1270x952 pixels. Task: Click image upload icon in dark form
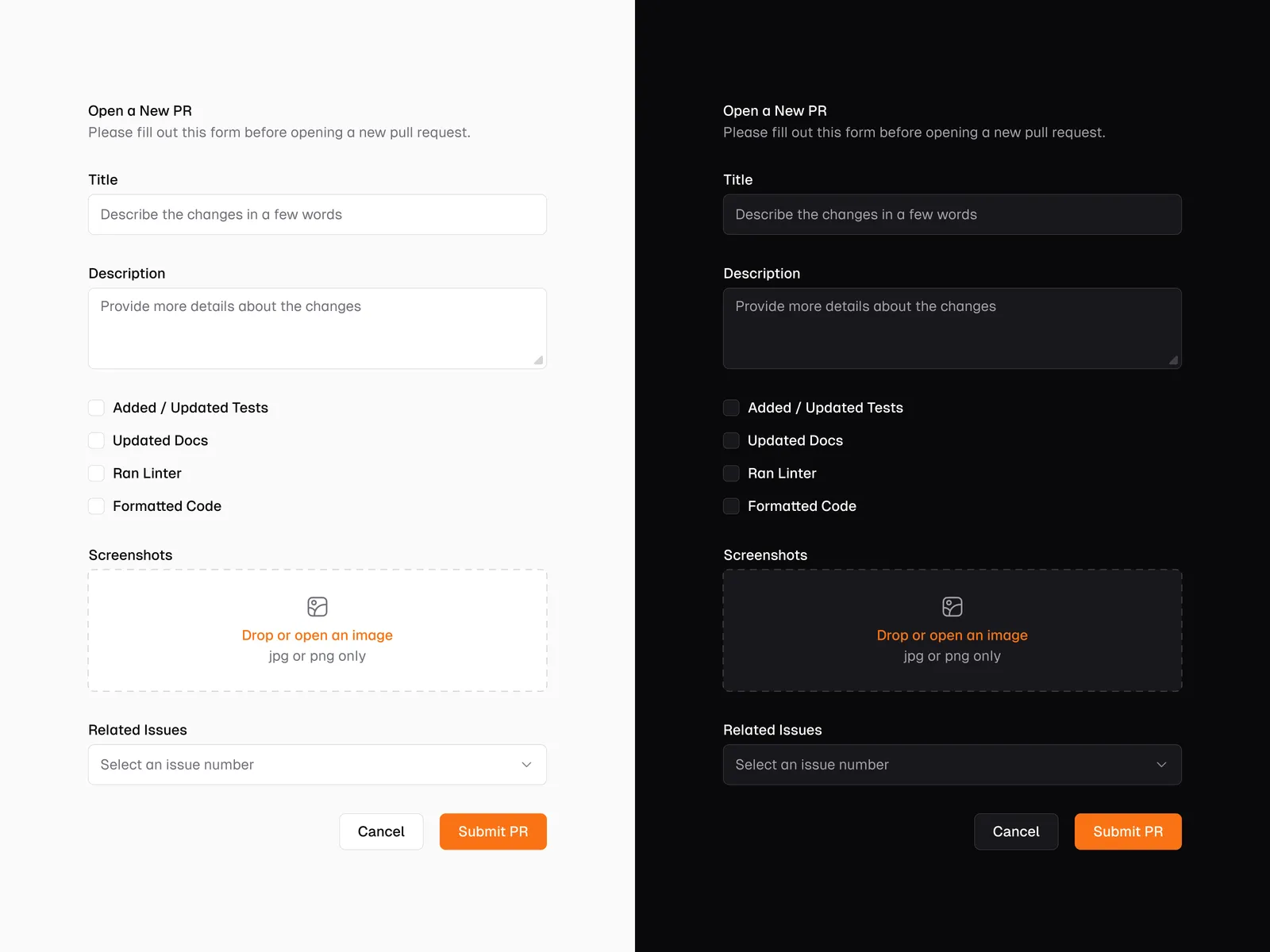click(x=952, y=607)
